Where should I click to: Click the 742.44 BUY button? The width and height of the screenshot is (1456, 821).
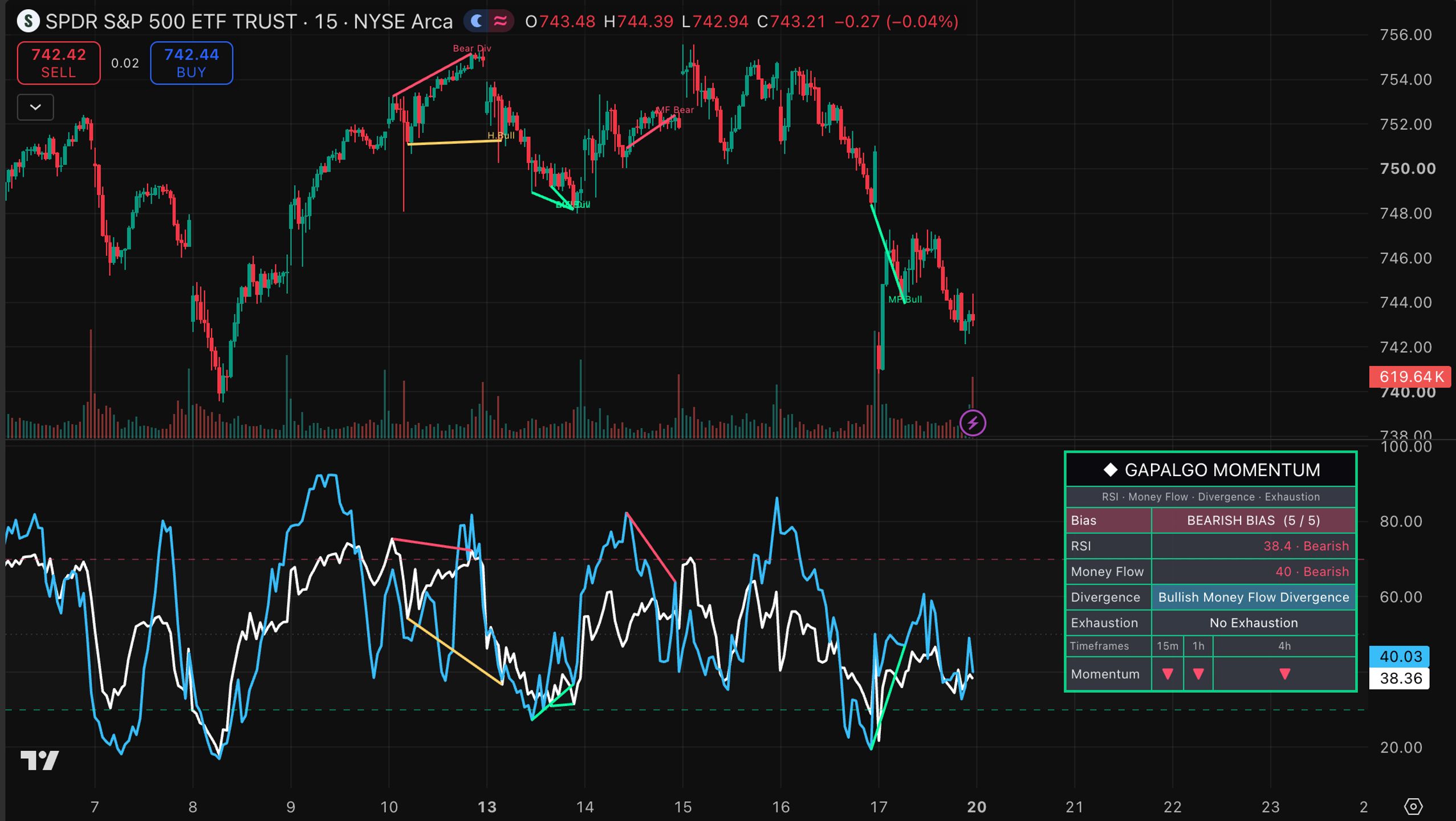tap(192, 63)
